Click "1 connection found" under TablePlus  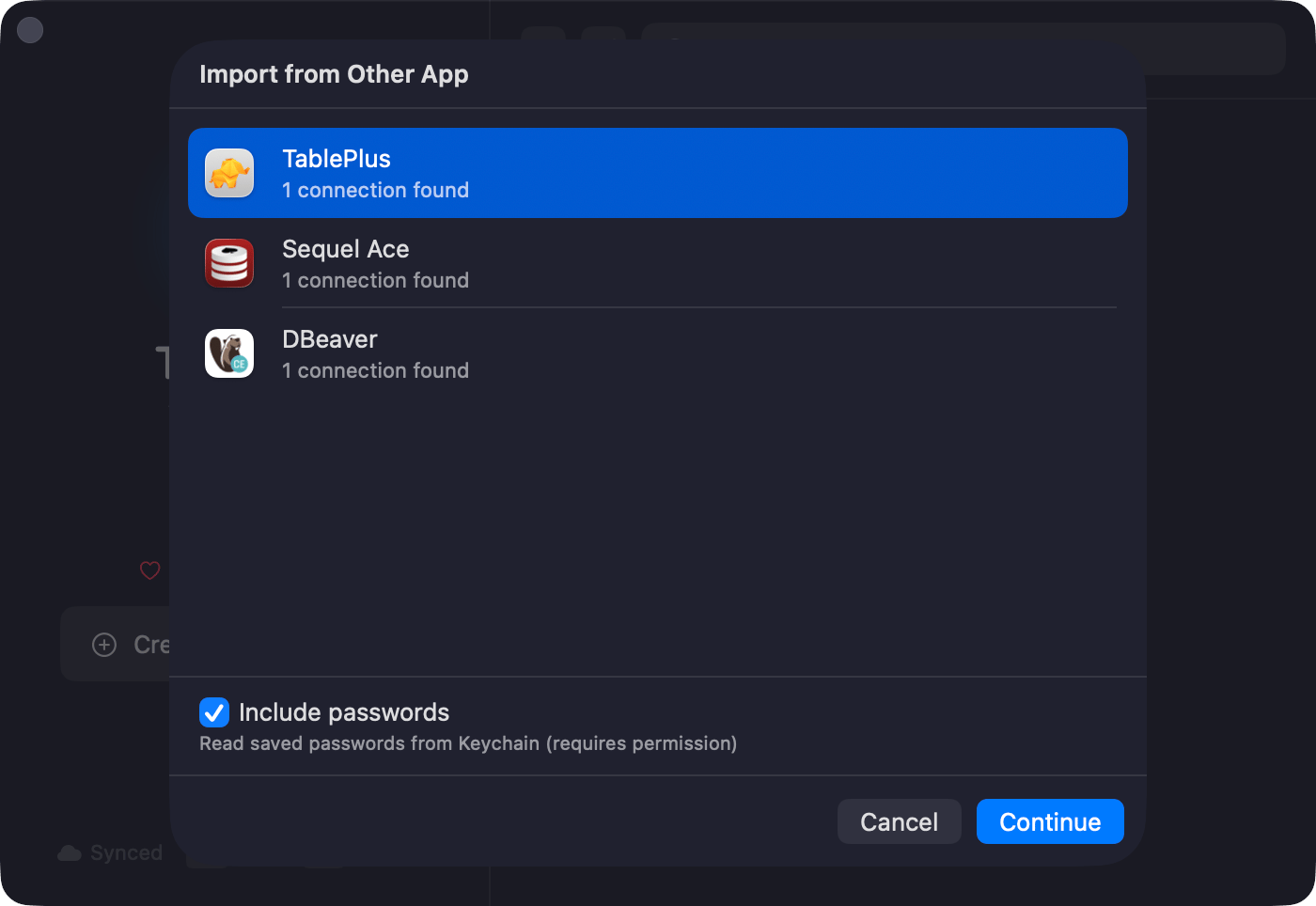point(376,190)
